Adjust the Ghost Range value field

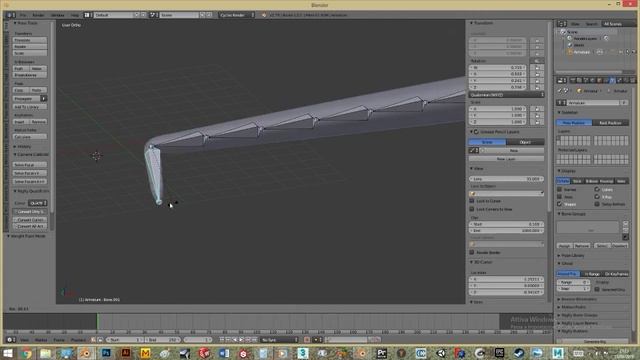click(x=573, y=282)
